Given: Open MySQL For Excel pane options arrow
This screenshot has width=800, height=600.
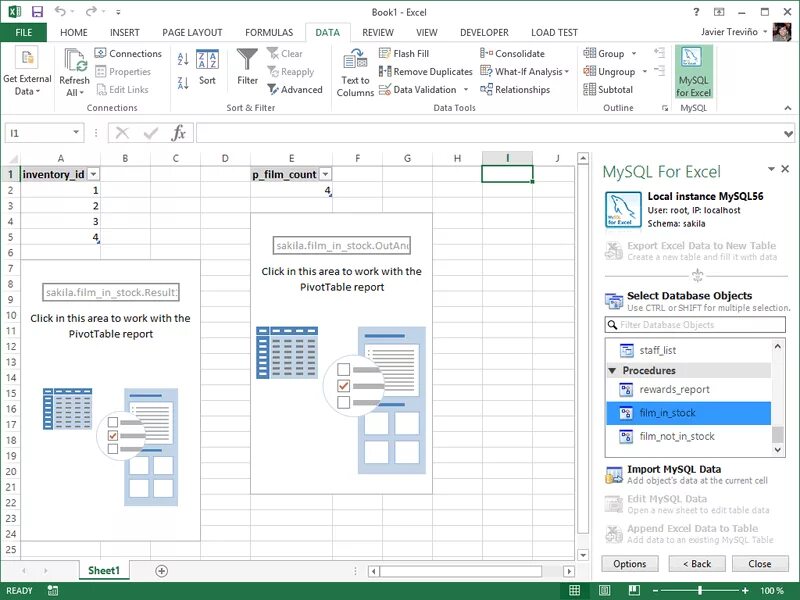Looking at the screenshot, I should click(771, 169).
